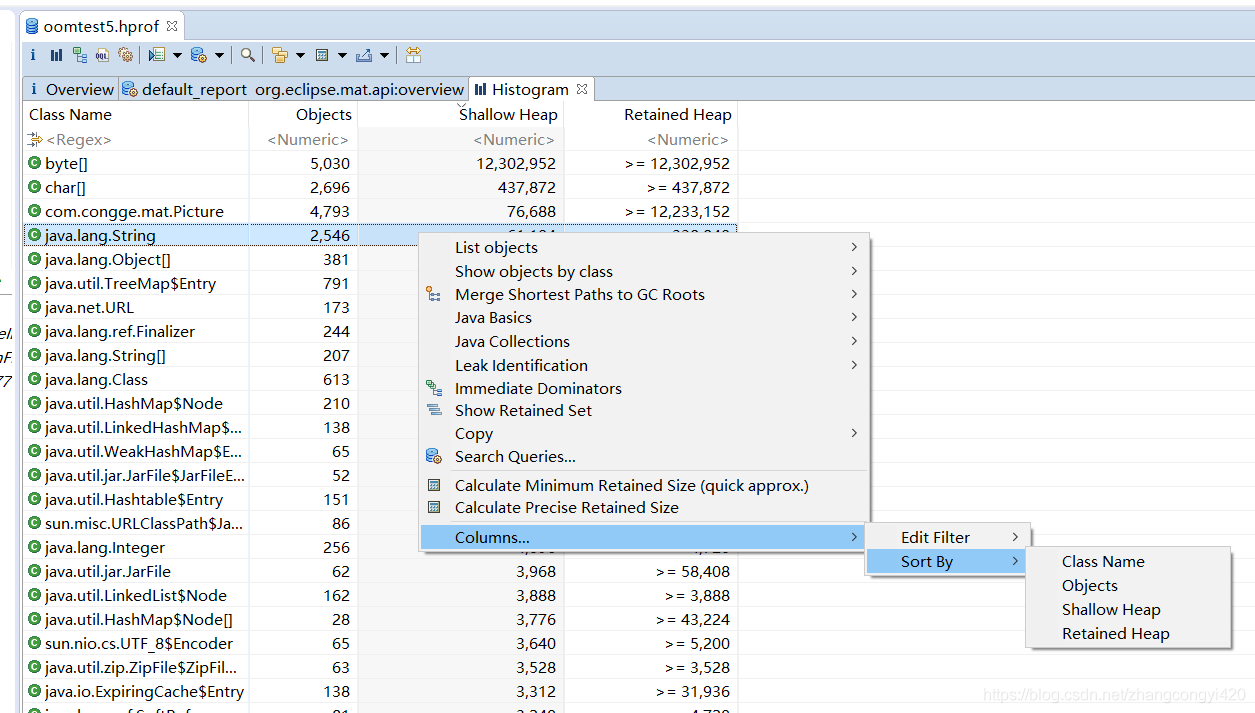Open the Overview pane toolbar icon
Viewport: 1255px width, 713px height.
[33, 55]
